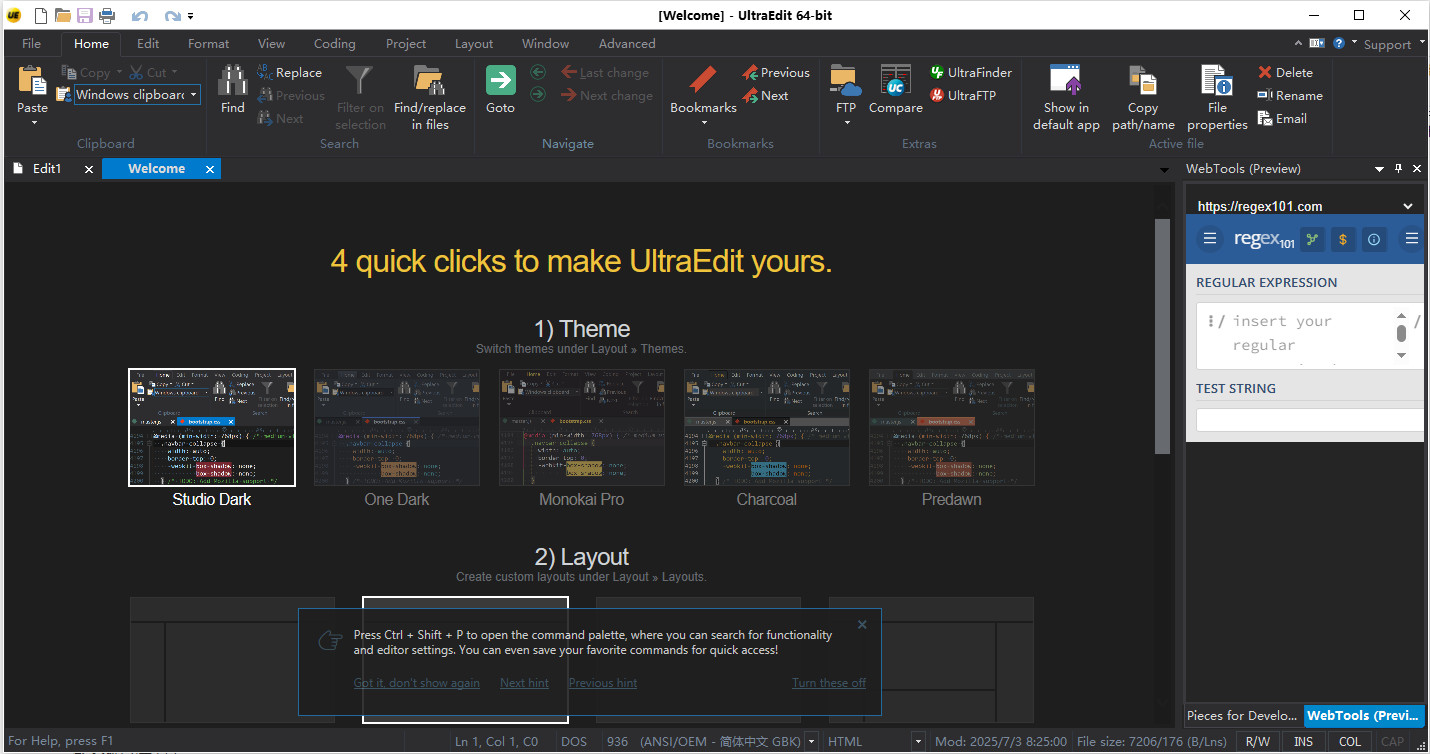Expand the regex101.com URL dropdown
The width and height of the screenshot is (1430, 754).
[x=1408, y=205]
